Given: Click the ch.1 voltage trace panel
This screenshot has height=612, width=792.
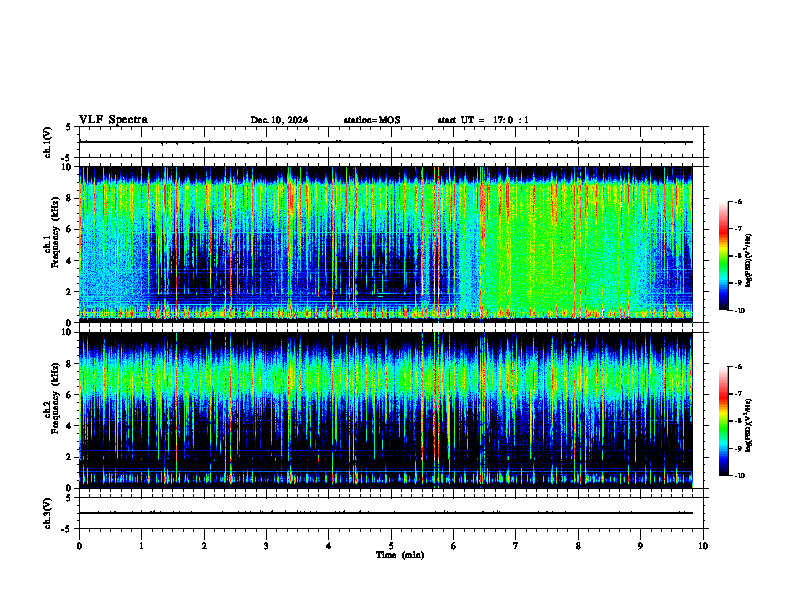Looking at the screenshot, I should pyautogui.click(x=391, y=142).
